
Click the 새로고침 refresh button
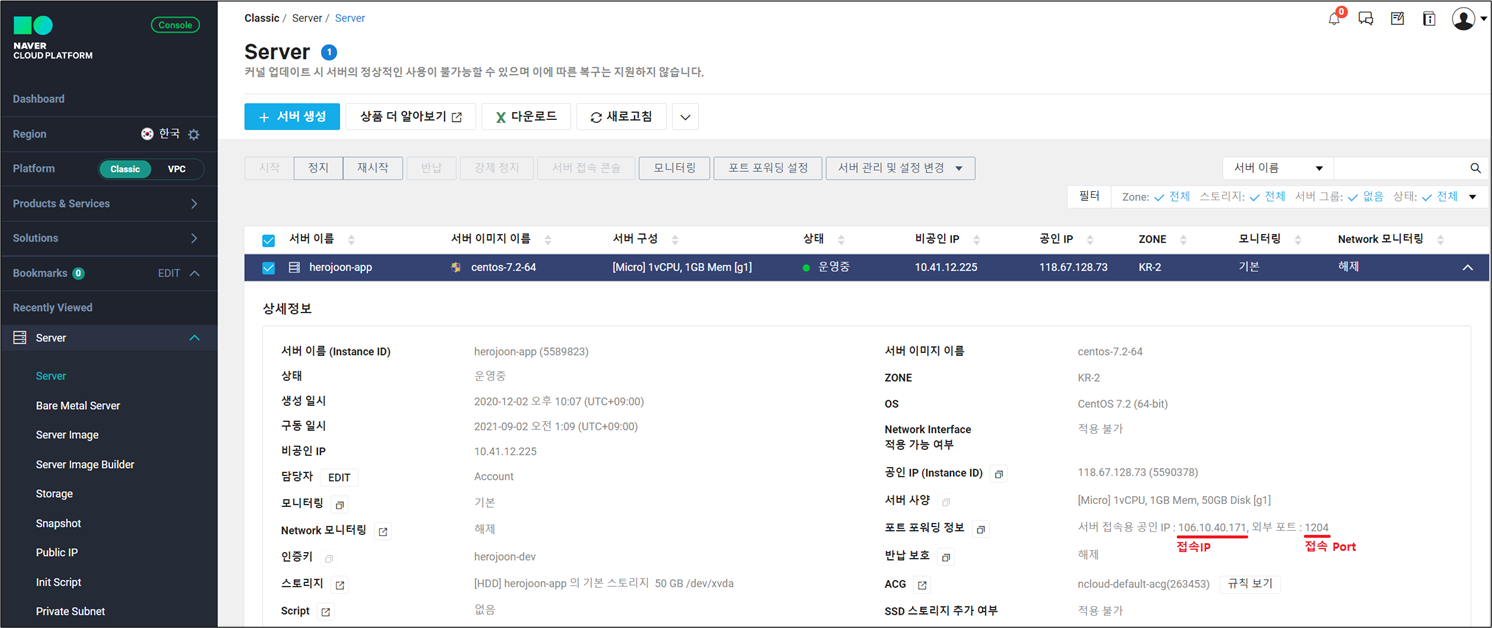click(621, 117)
